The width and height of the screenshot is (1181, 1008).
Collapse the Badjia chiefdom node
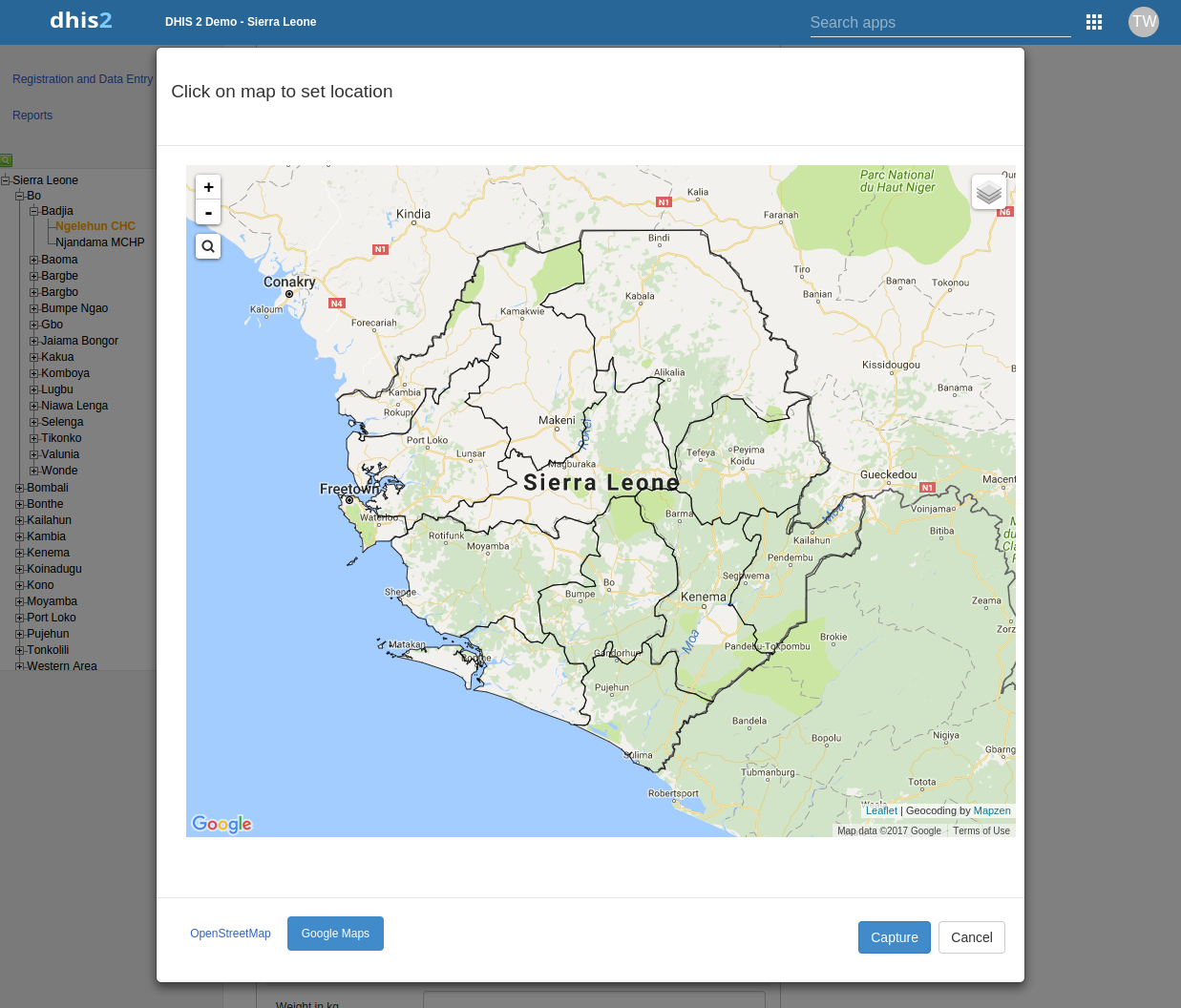32,211
